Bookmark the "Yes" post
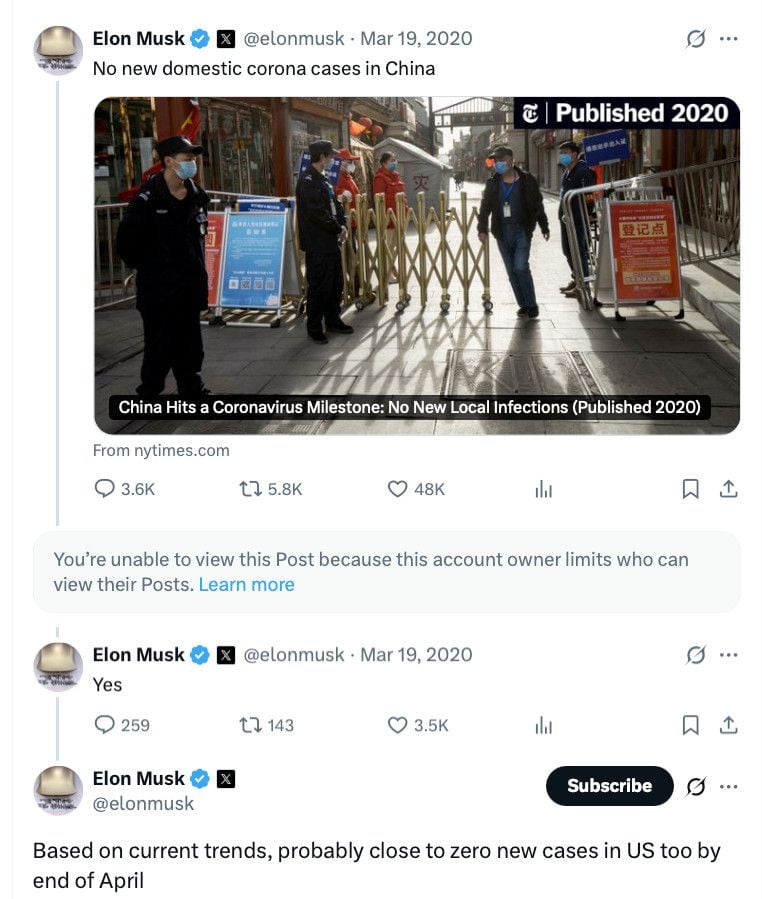The height and width of the screenshot is (899, 762). (x=690, y=725)
